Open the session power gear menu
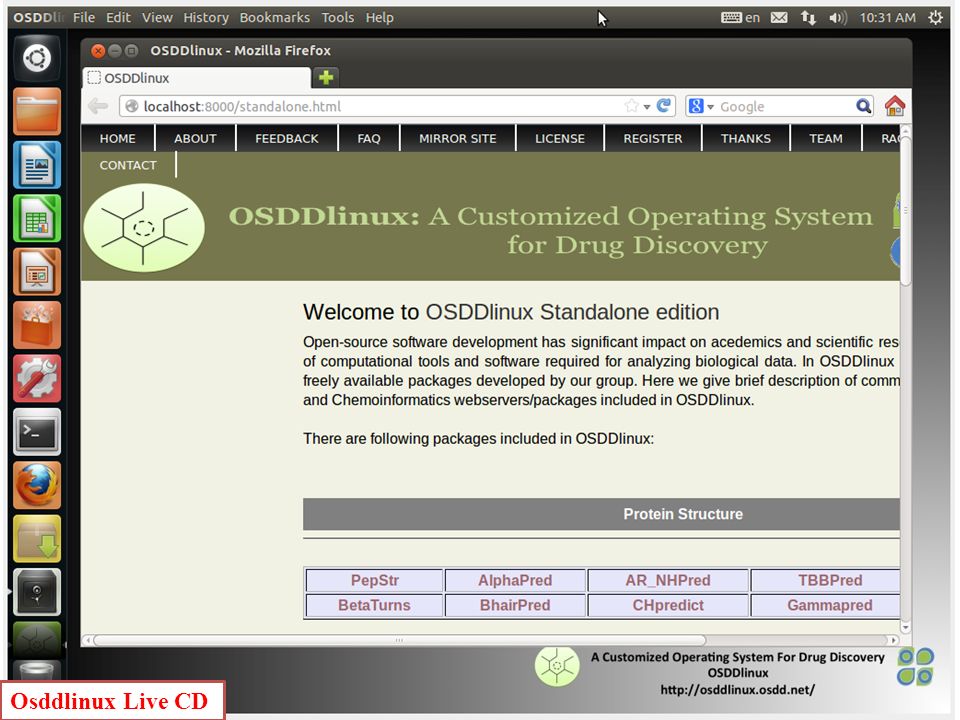960x720 pixels. pyautogui.click(x=936, y=18)
